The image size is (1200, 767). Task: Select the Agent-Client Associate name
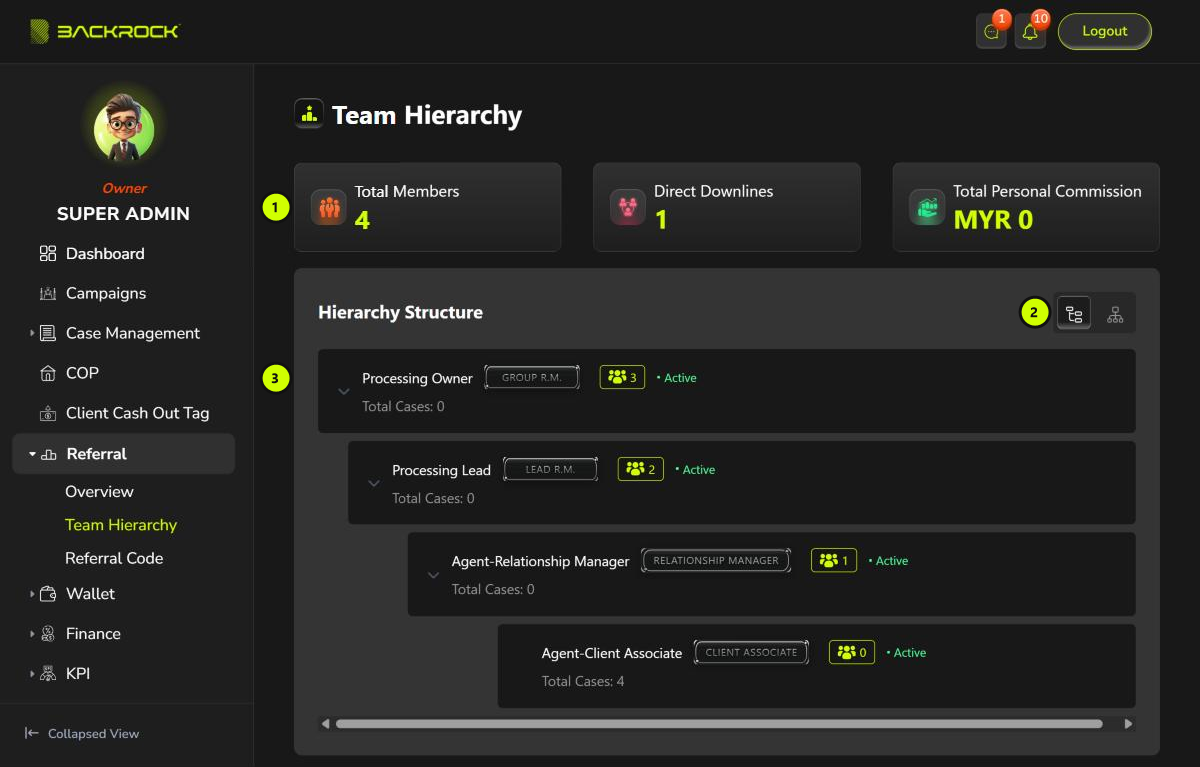(x=612, y=653)
